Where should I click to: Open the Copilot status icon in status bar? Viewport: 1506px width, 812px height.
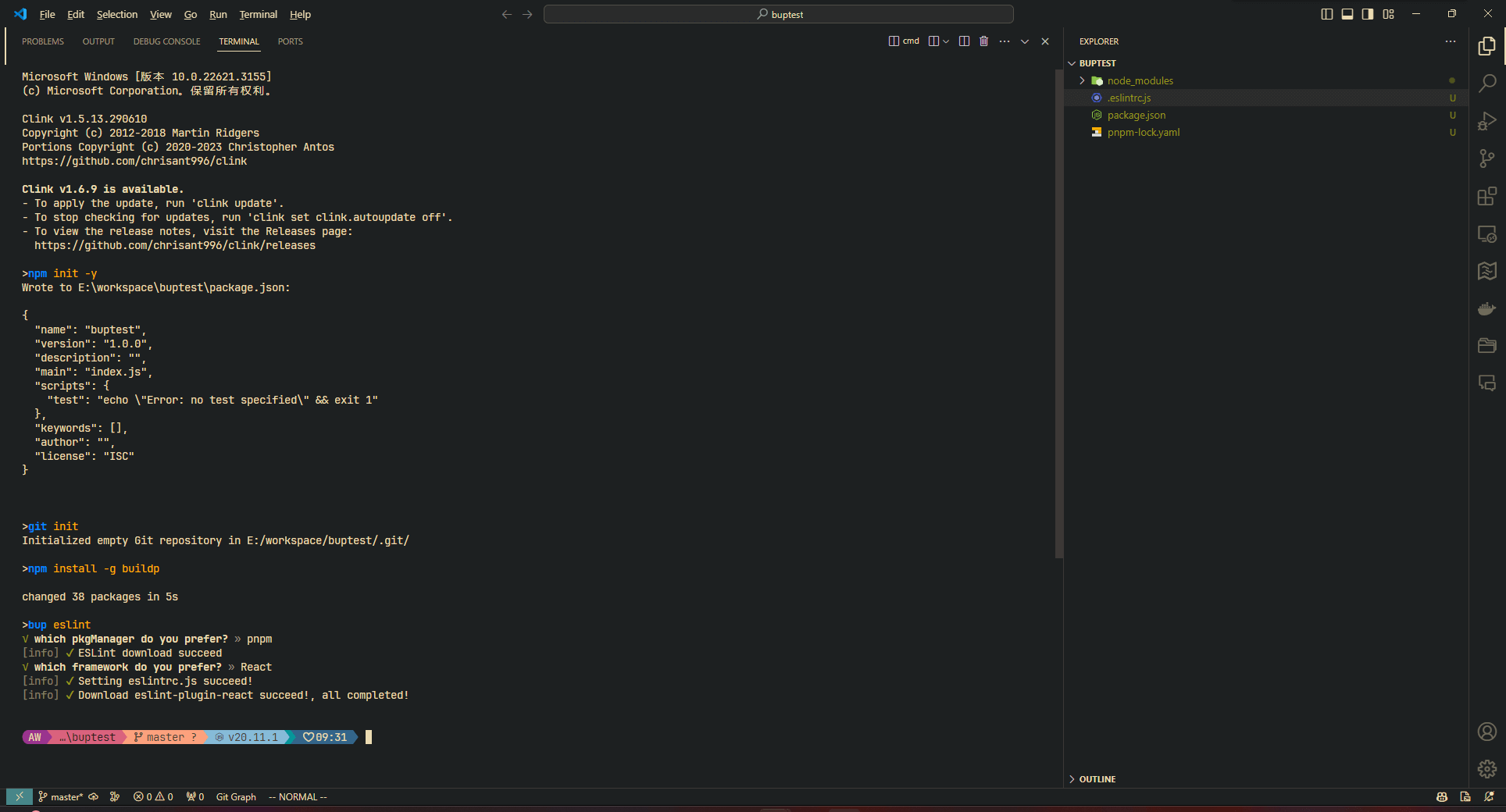(1442, 796)
